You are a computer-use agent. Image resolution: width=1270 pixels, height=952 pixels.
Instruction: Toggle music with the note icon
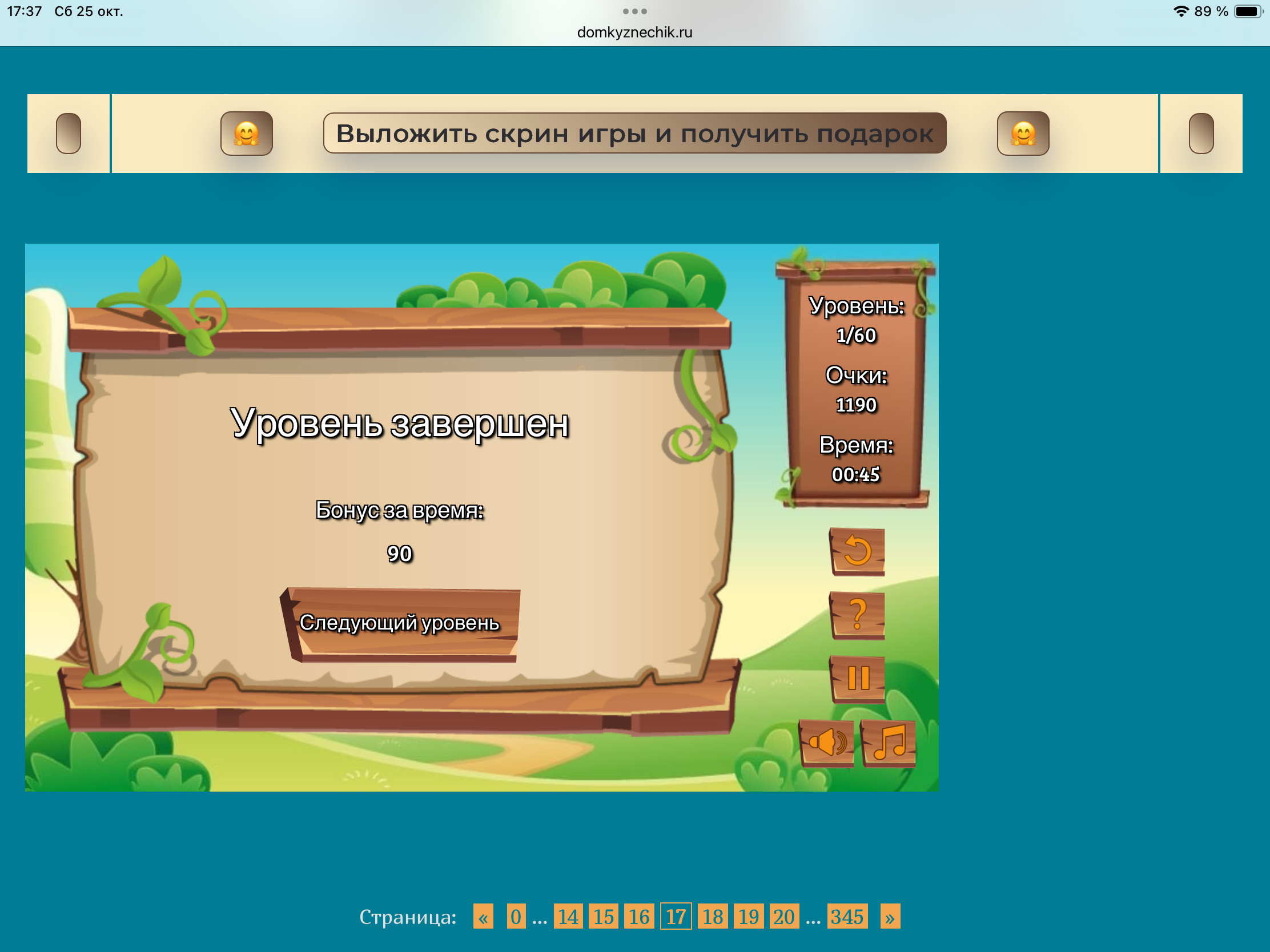tap(889, 743)
